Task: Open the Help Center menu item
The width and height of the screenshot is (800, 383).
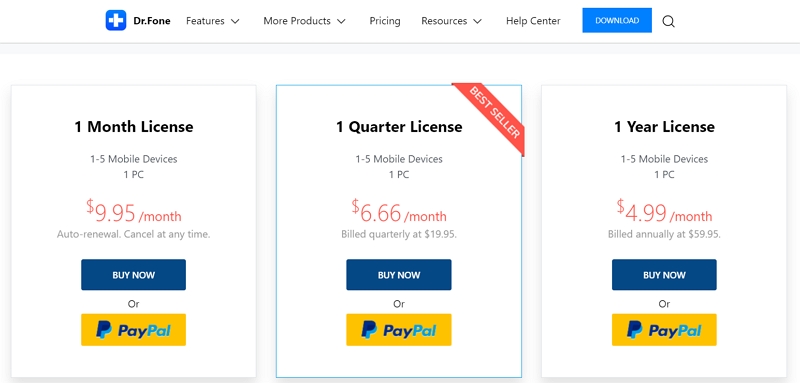Action: coord(533,21)
